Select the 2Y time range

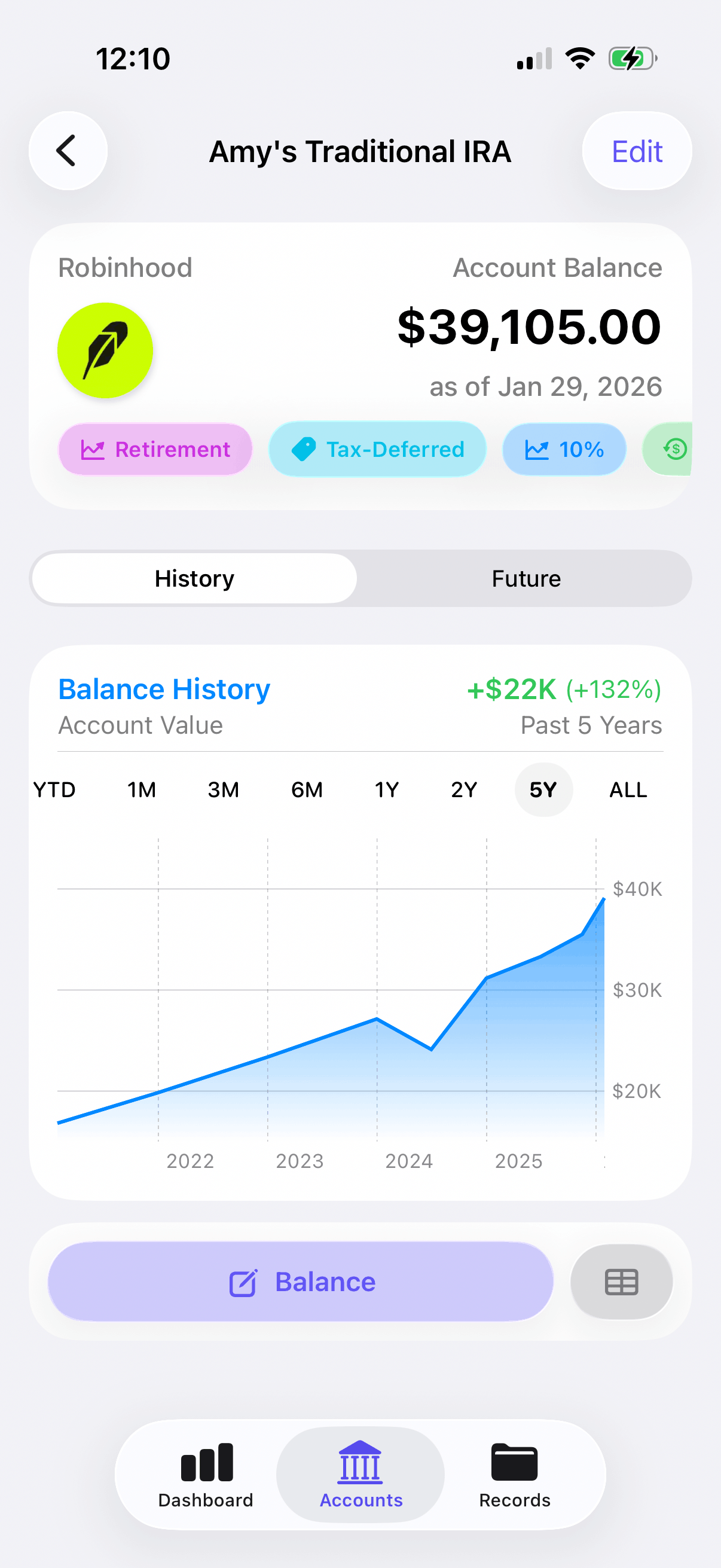(x=464, y=789)
